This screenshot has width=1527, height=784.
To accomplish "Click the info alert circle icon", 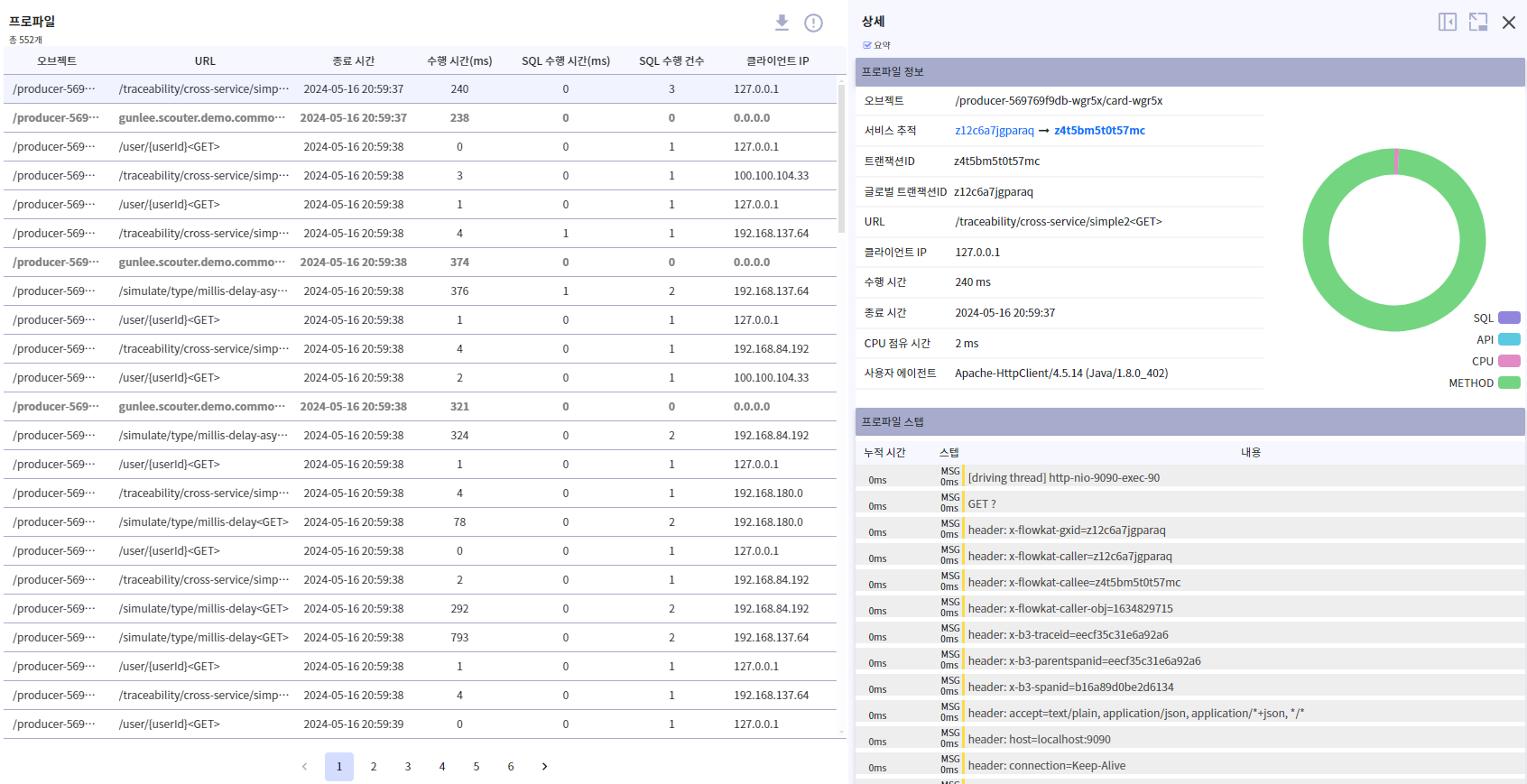I will click(x=813, y=23).
